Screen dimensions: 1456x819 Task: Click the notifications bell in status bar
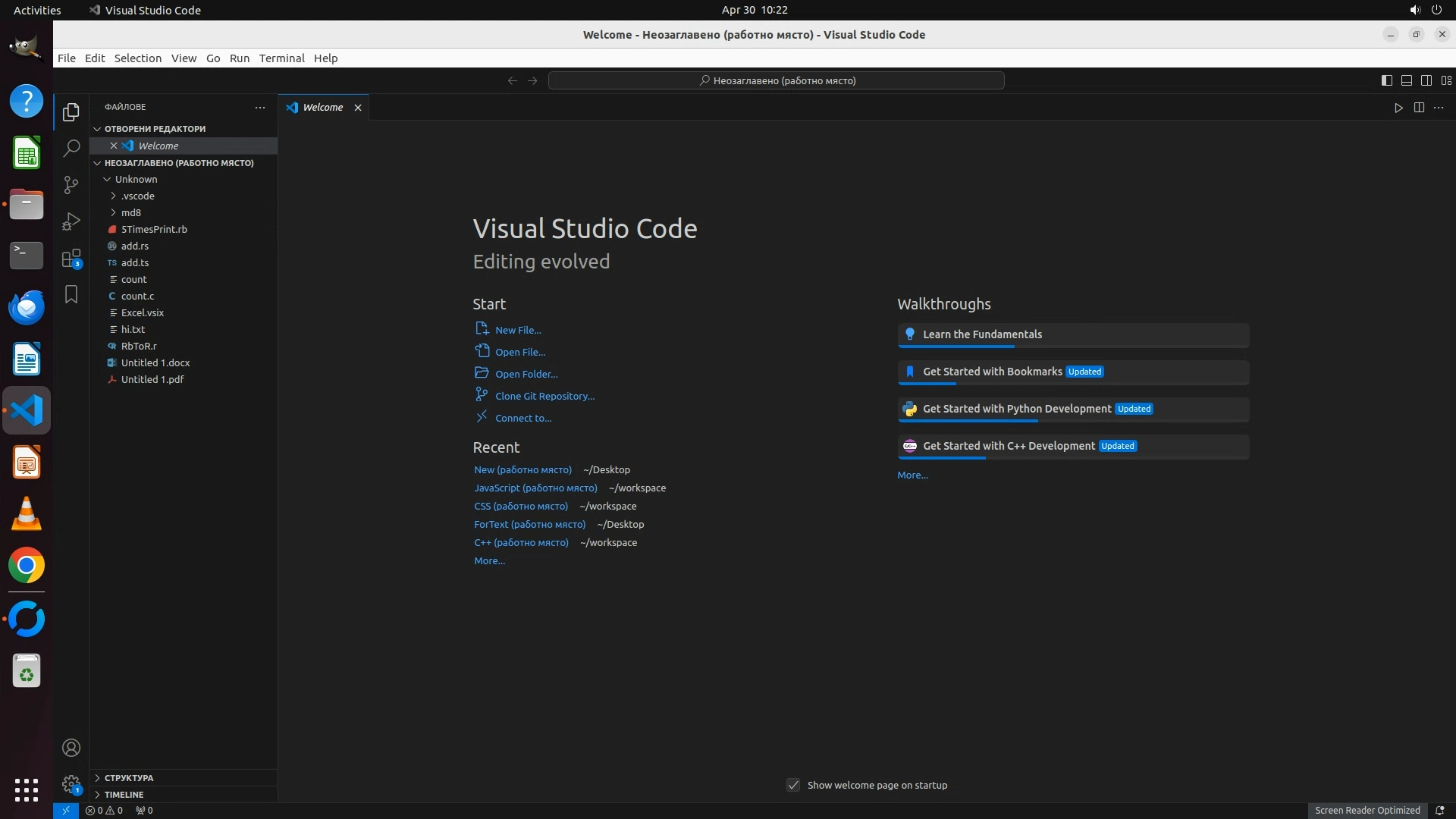click(x=1439, y=810)
